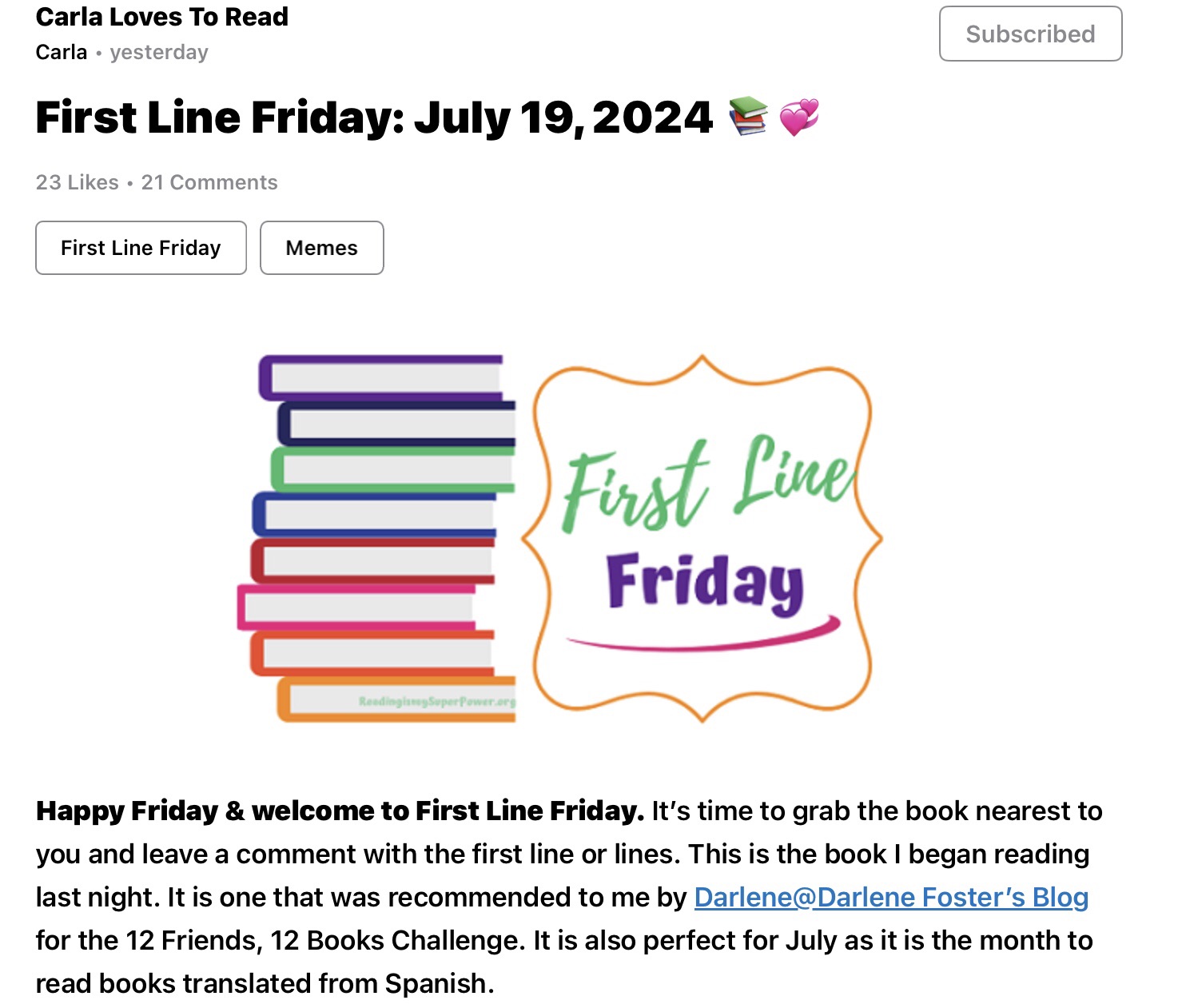This screenshot has height=1008, width=1182.
Task: Open author Carla's profile name
Action: point(62,52)
